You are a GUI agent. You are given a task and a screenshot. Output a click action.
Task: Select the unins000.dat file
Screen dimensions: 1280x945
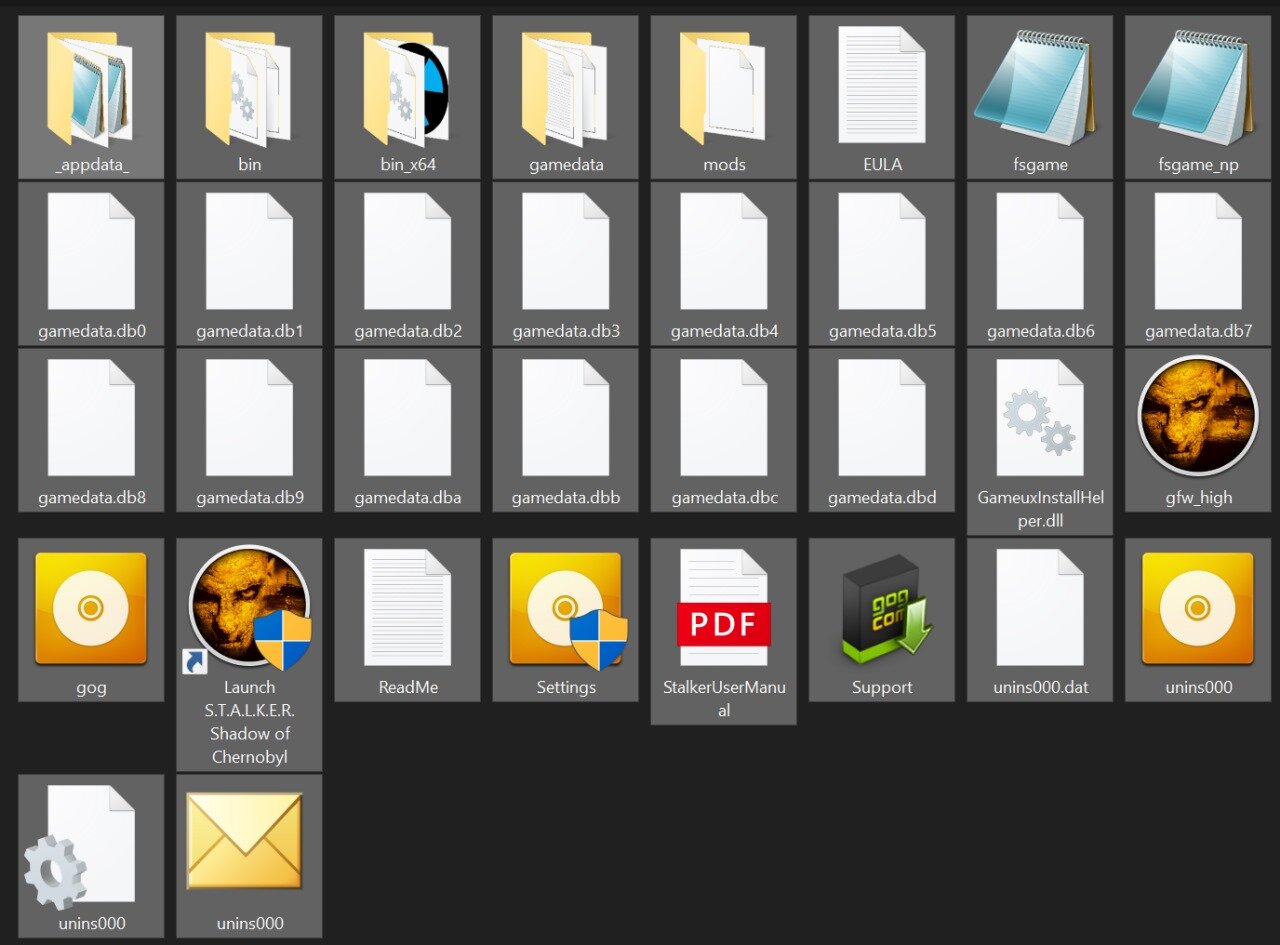click(1039, 620)
